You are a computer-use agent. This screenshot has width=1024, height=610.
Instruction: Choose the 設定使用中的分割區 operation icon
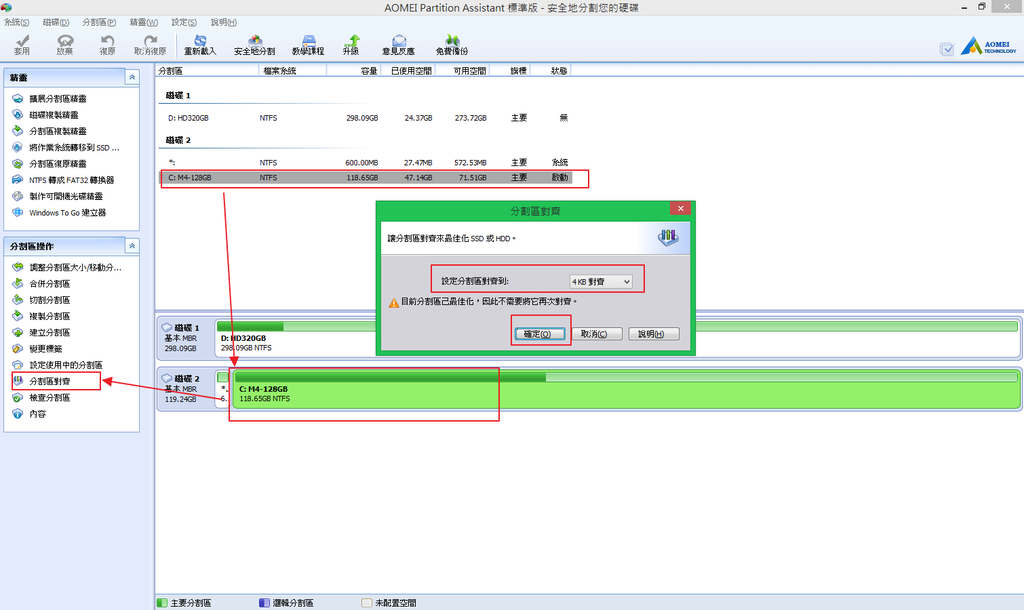[x=18, y=365]
